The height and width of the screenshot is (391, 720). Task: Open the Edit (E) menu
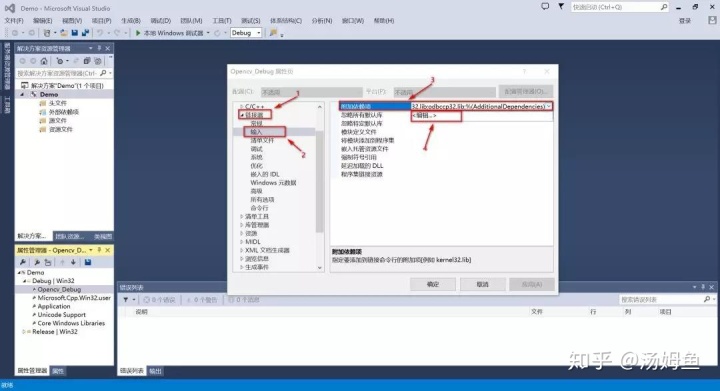[42, 21]
